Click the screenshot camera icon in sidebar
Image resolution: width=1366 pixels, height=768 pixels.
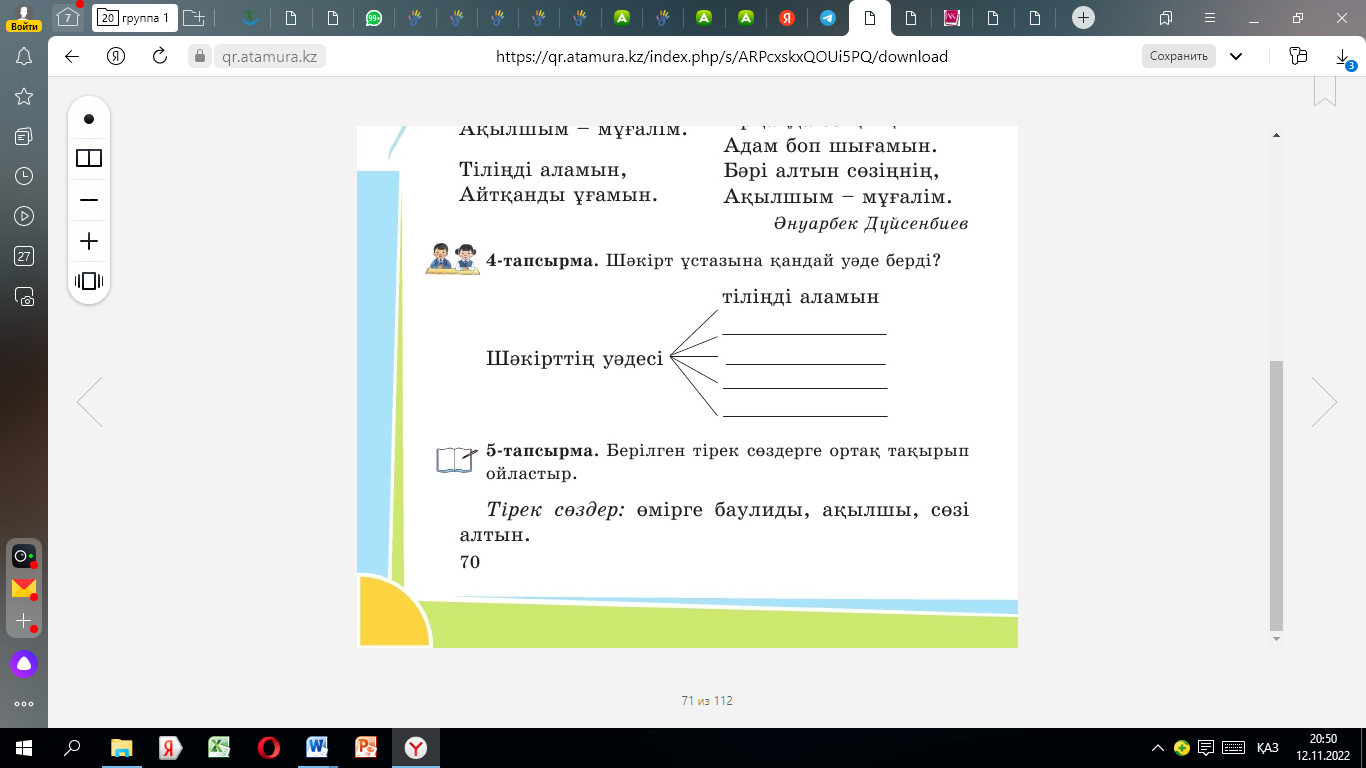pos(24,297)
